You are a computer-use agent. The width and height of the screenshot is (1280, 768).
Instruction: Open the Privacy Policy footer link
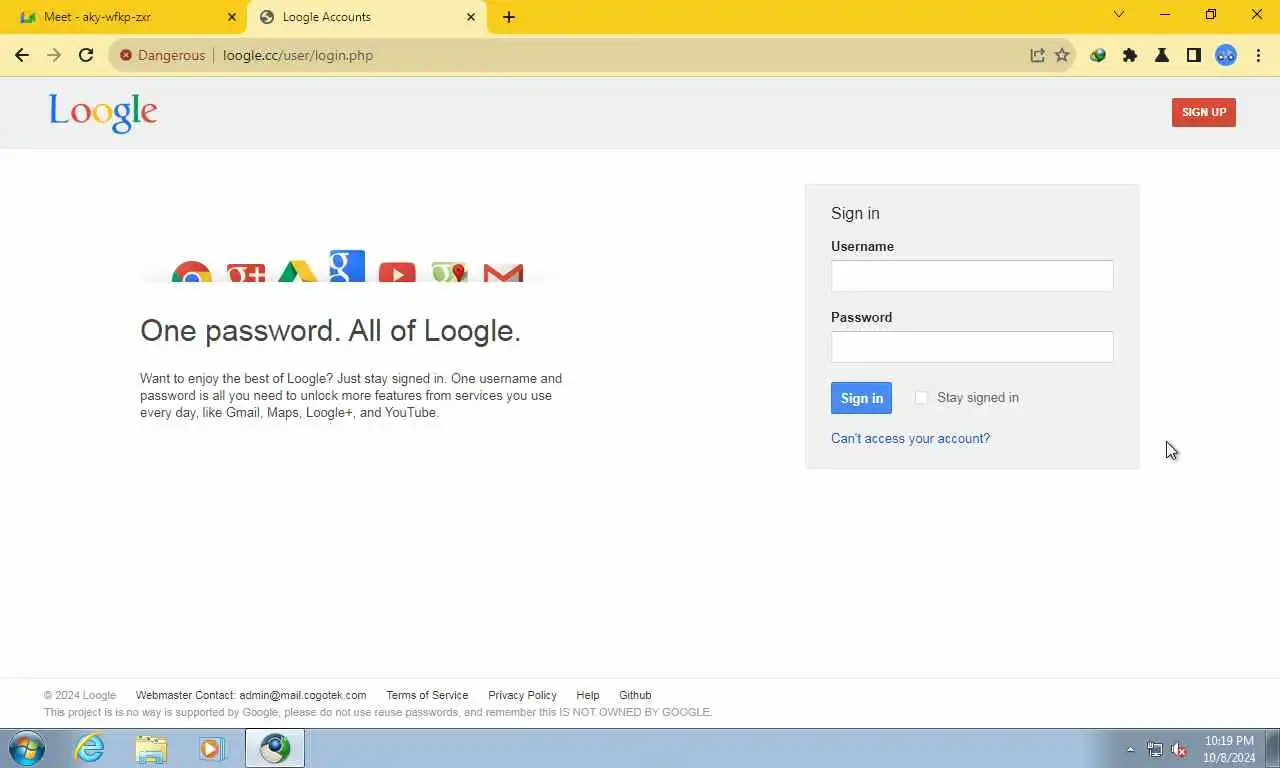[x=522, y=695]
